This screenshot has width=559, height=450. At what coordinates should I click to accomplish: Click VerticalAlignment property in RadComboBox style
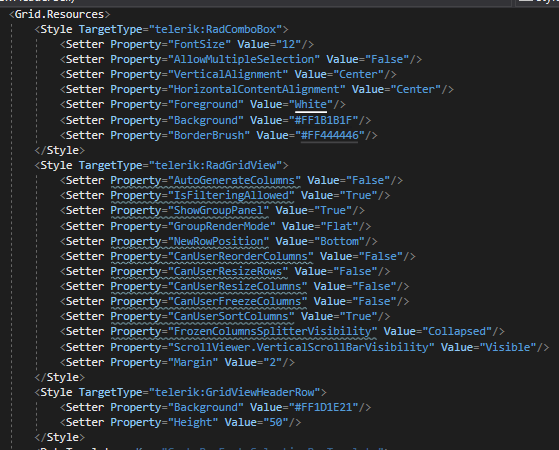228,74
